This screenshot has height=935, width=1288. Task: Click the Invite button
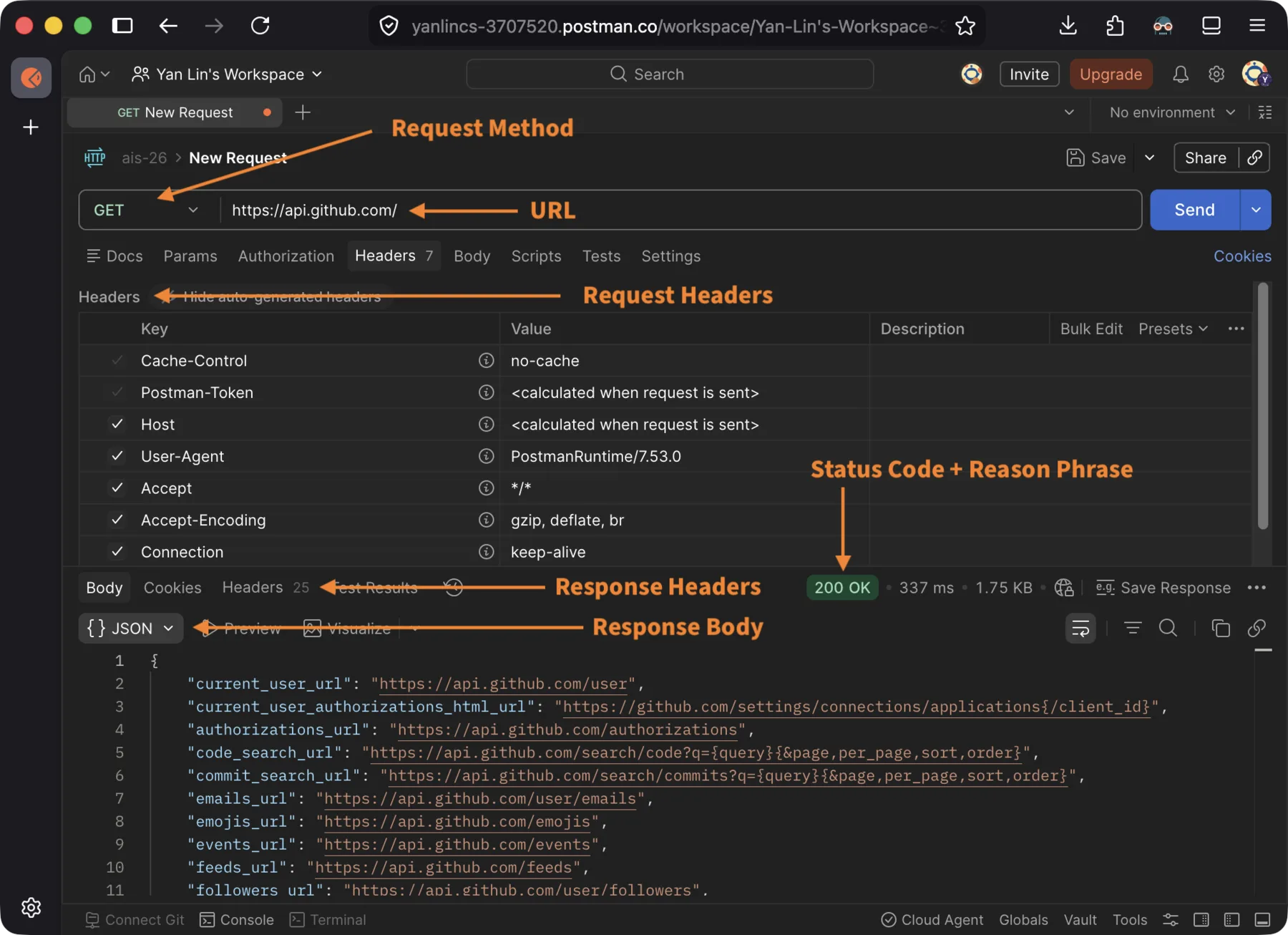1029,74
